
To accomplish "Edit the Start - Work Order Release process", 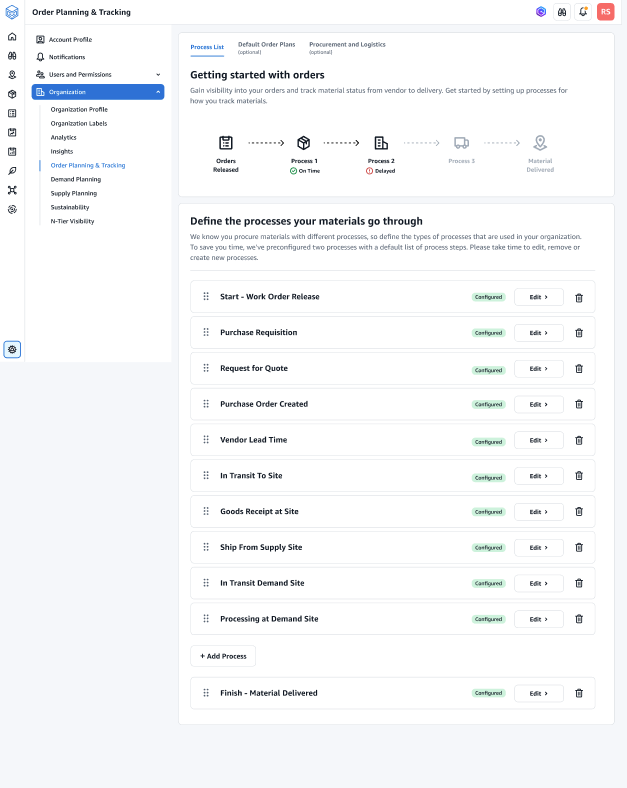I will click(538, 297).
